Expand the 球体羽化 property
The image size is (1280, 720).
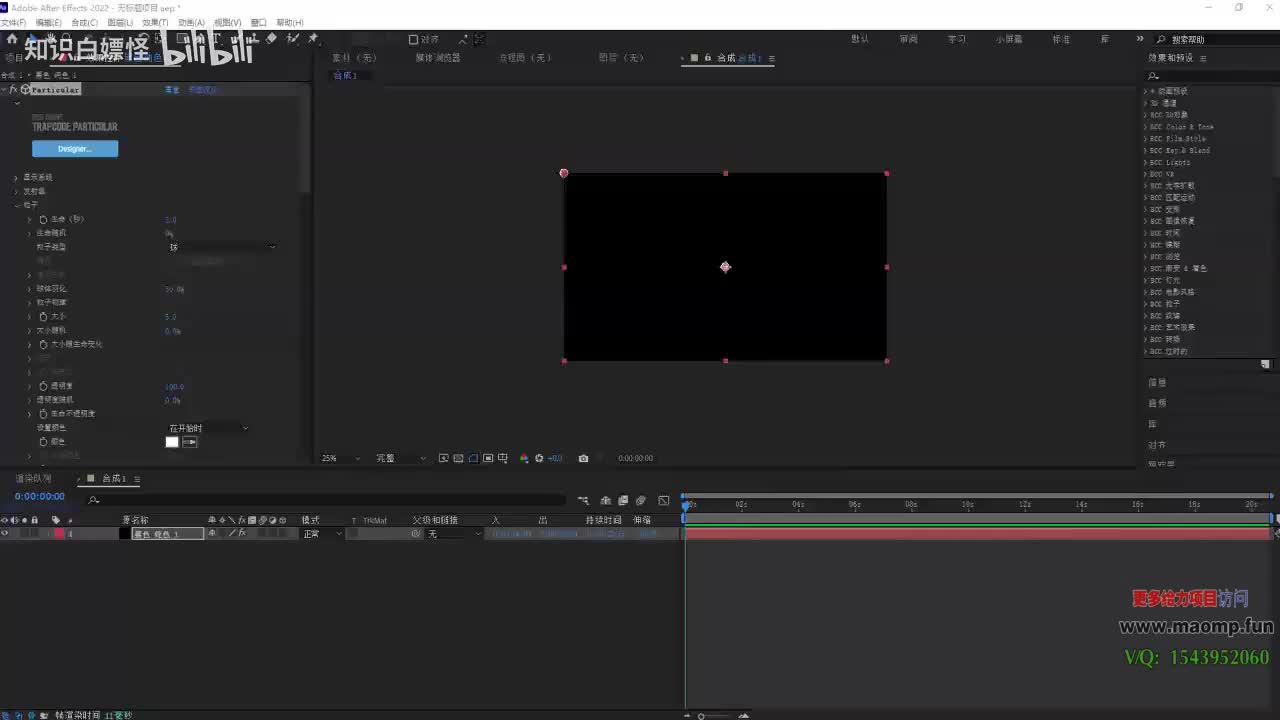[x=29, y=289]
